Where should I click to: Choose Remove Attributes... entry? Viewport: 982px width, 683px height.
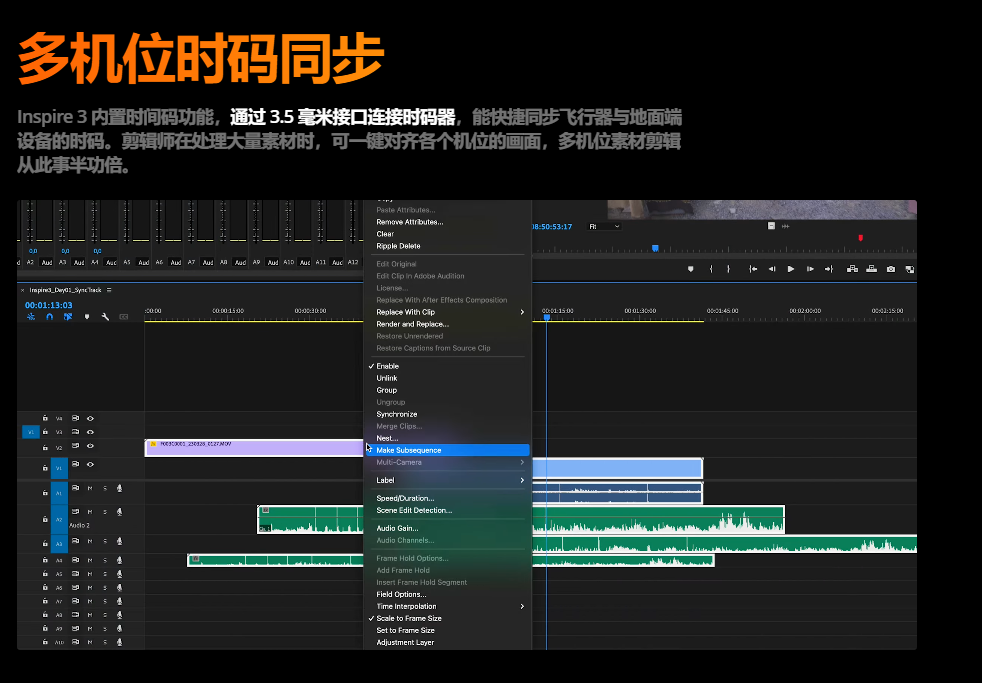tap(447, 222)
